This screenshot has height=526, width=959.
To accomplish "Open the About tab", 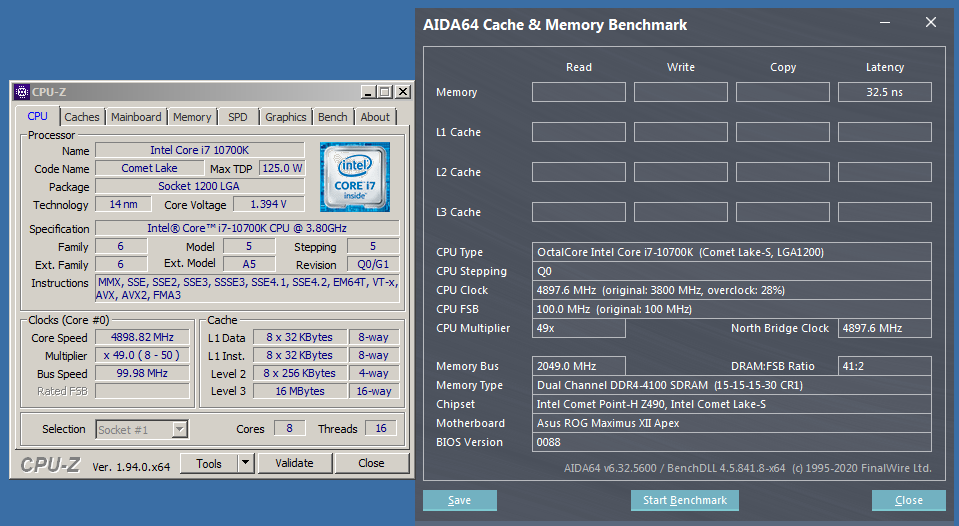I will pos(375,117).
